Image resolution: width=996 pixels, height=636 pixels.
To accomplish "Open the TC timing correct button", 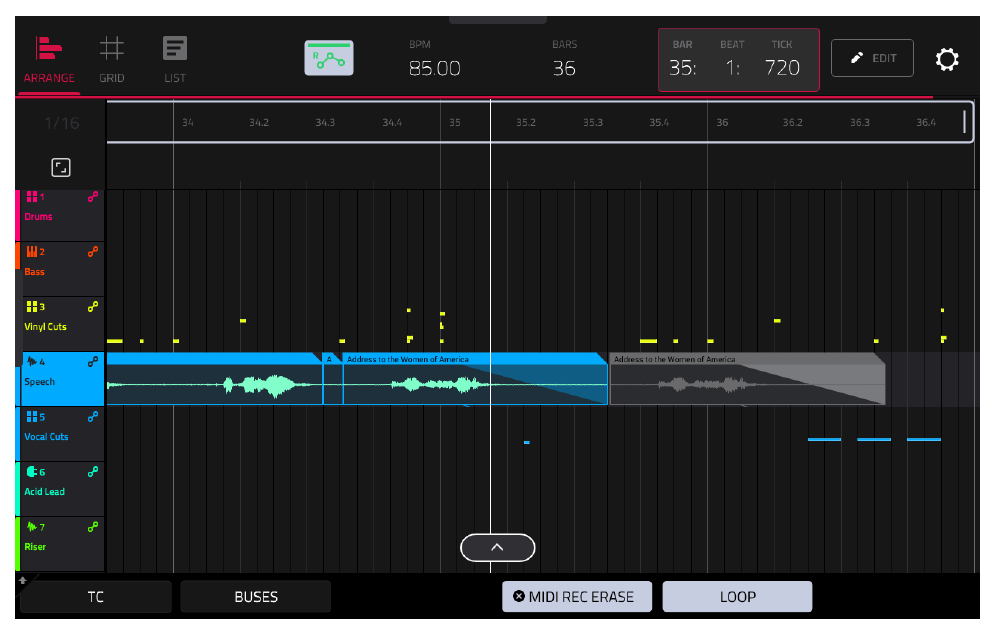I will [x=95, y=597].
